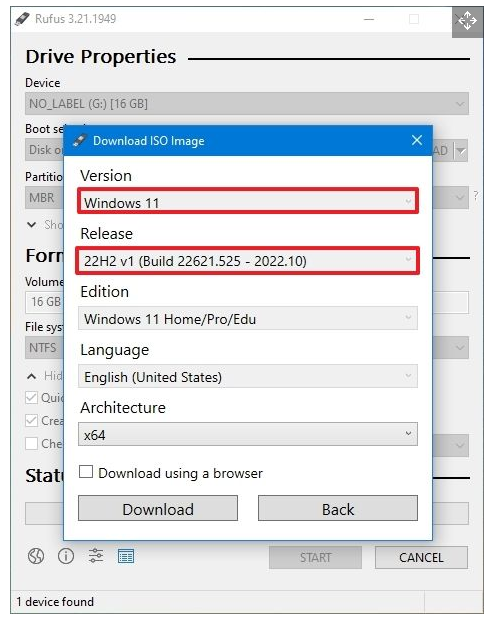This screenshot has width=495, height=629.
Task: Click the target system help question mark
Action: (x=476, y=196)
